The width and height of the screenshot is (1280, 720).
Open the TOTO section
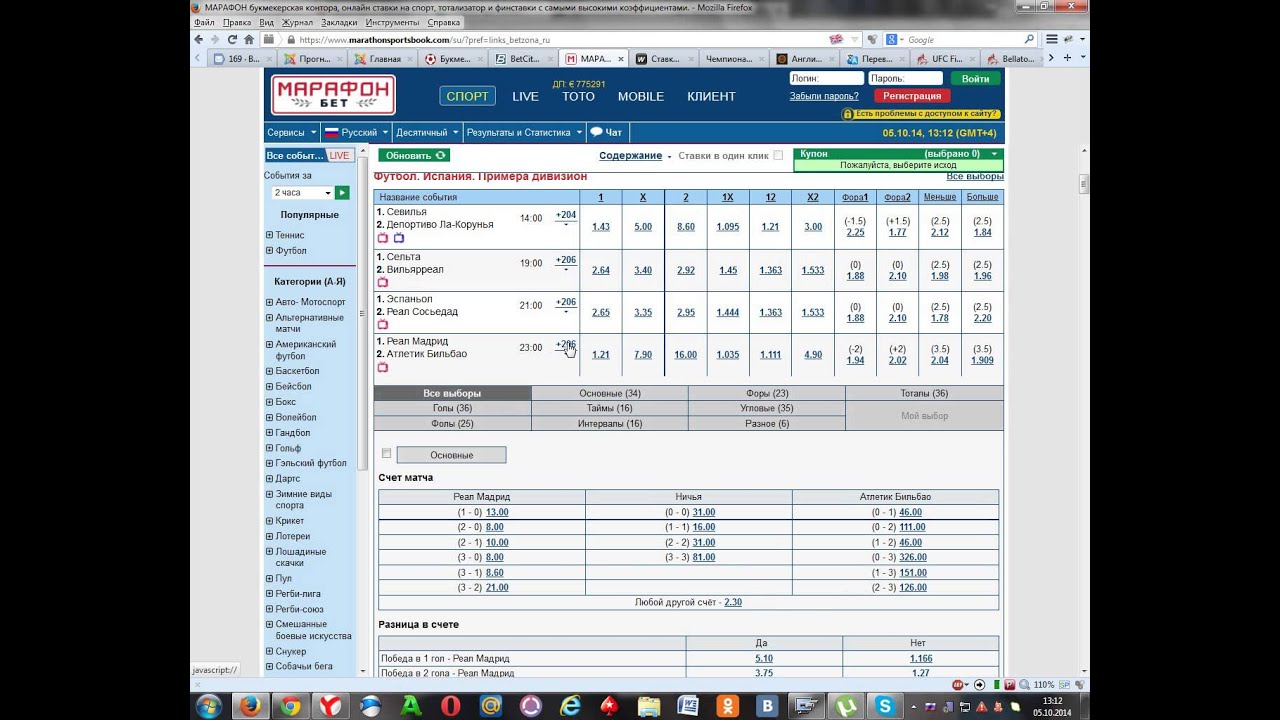[578, 96]
